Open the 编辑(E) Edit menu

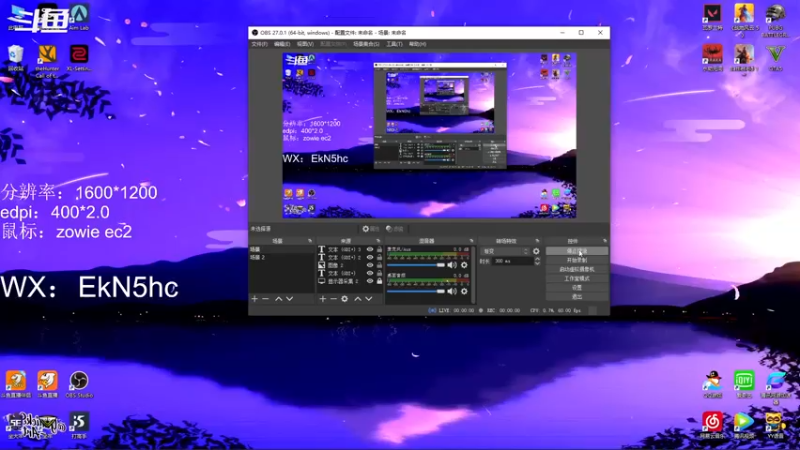pos(282,44)
